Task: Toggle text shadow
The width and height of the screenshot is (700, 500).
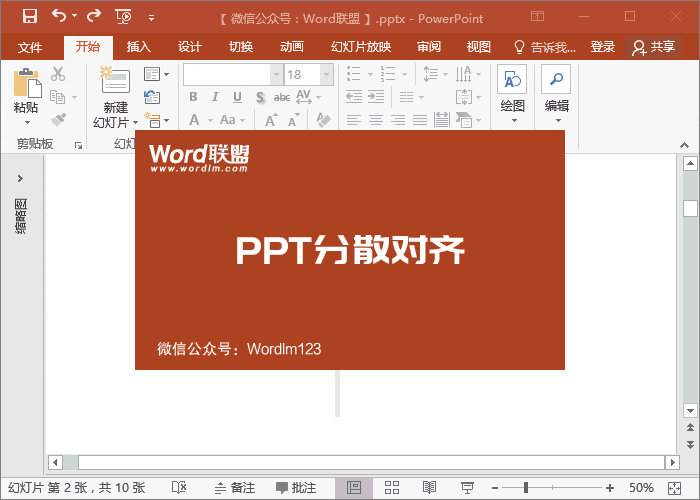Action: click(x=260, y=97)
